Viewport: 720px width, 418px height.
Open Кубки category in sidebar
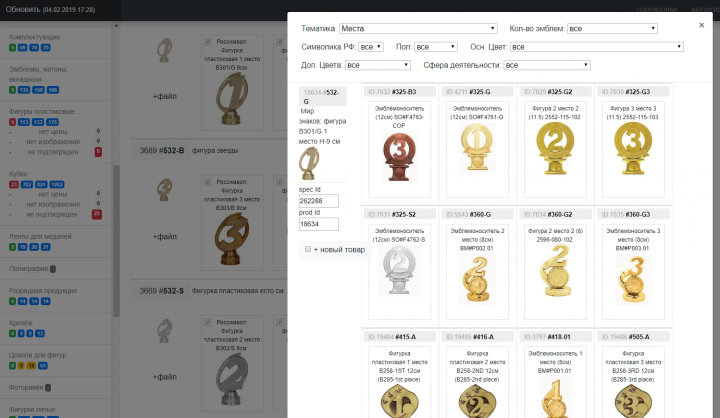[18, 174]
